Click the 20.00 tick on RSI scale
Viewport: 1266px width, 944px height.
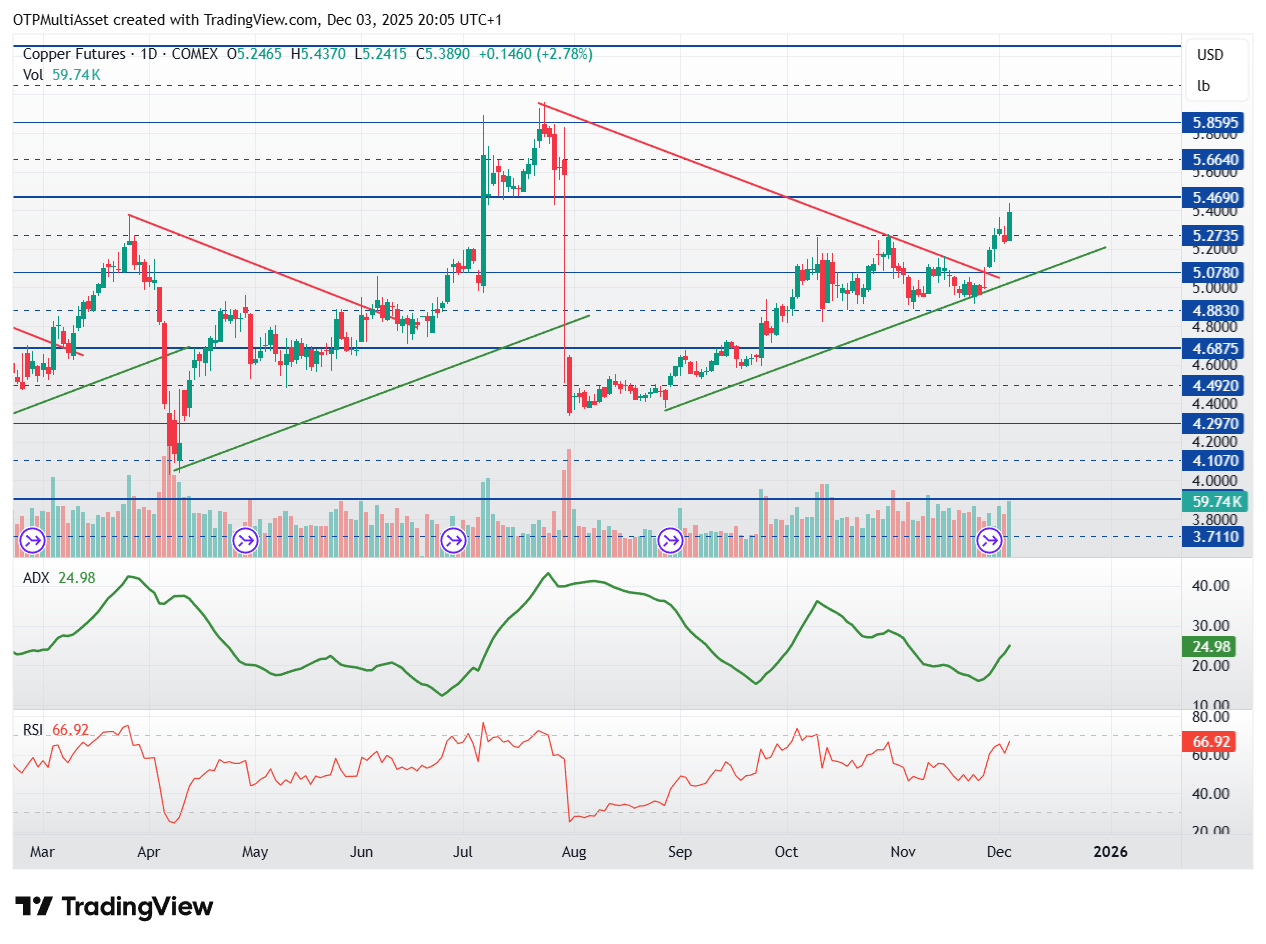click(x=1213, y=832)
